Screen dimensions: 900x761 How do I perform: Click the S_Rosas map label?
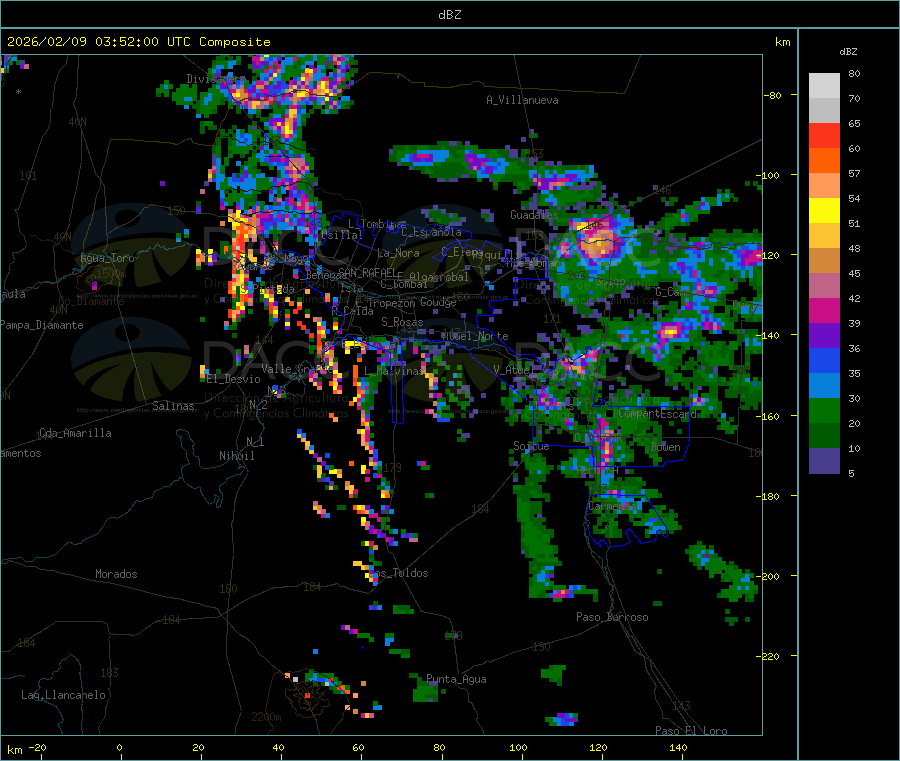pos(402,322)
